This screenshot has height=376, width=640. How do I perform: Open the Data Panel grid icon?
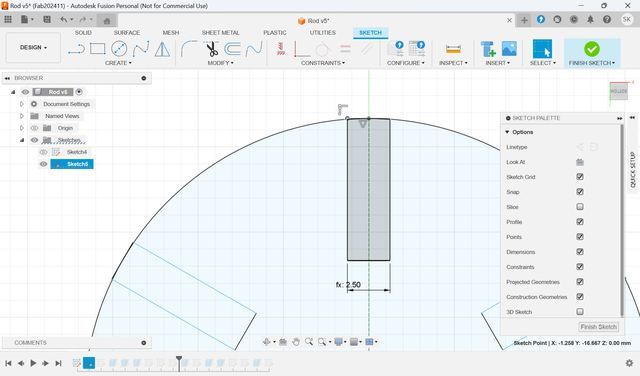click(8, 19)
